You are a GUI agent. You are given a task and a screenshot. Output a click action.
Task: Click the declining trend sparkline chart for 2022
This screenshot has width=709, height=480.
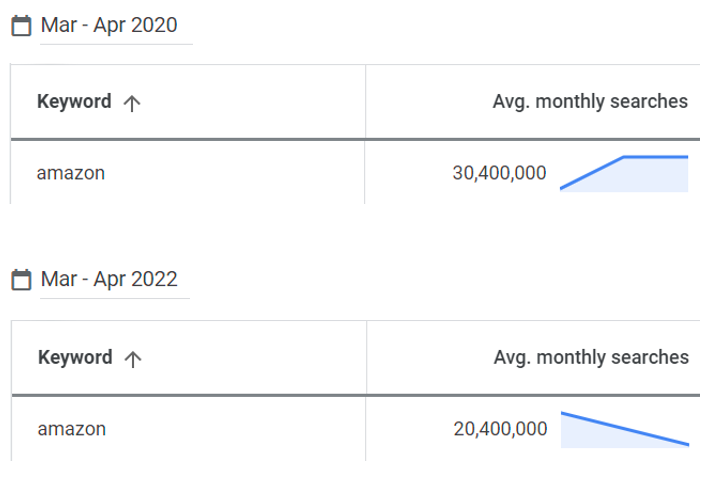click(x=625, y=429)
